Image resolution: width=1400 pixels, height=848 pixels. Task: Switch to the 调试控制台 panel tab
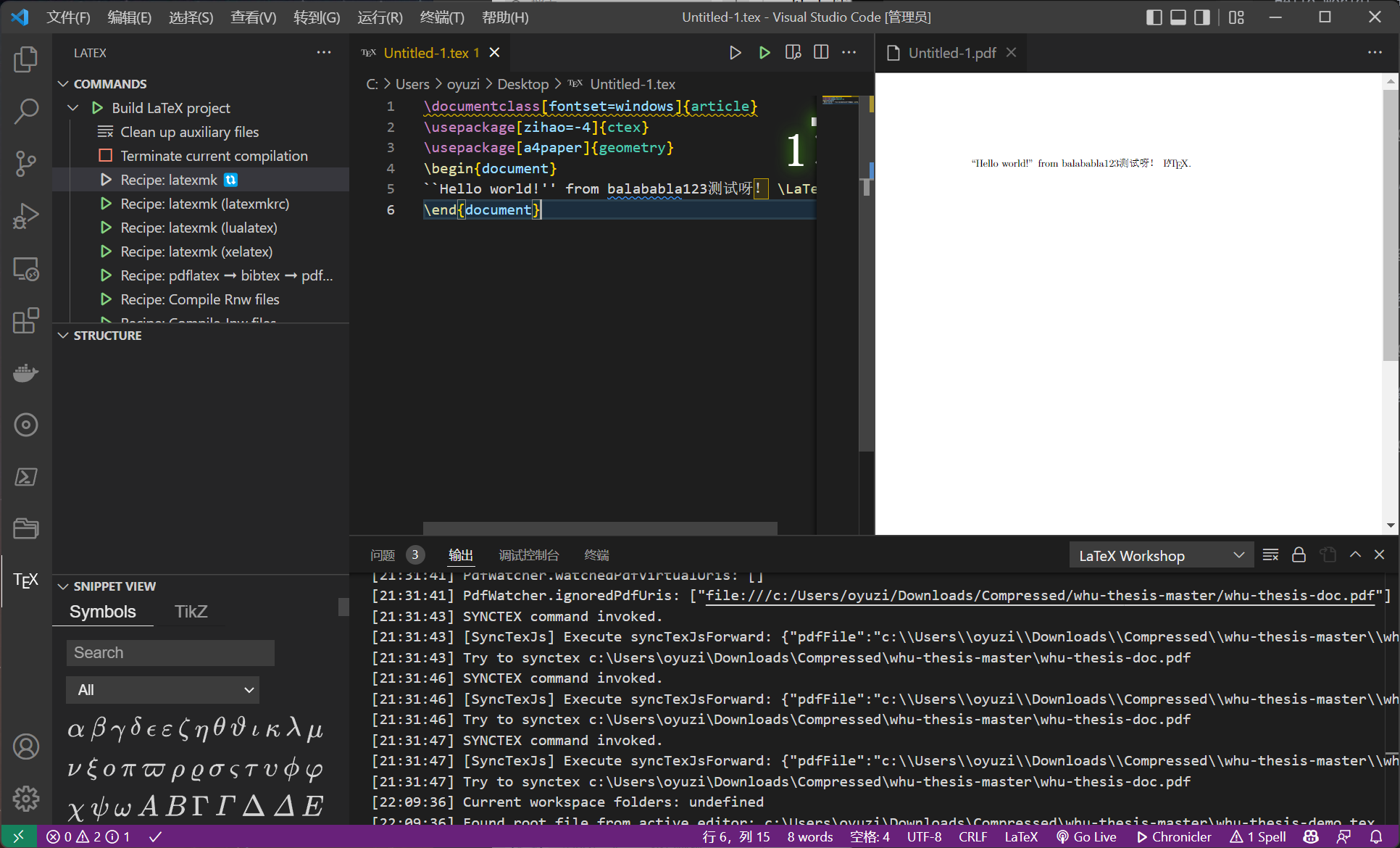coord(529,555)
